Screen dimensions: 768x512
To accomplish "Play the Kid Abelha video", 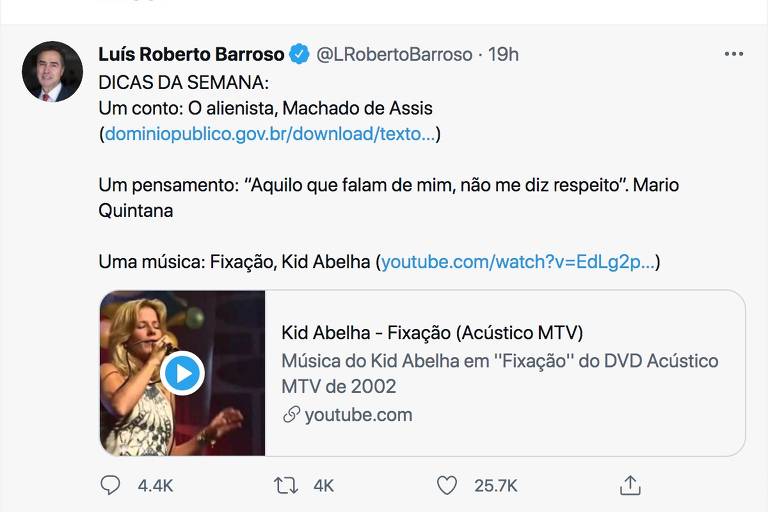I will click(182, 373).
